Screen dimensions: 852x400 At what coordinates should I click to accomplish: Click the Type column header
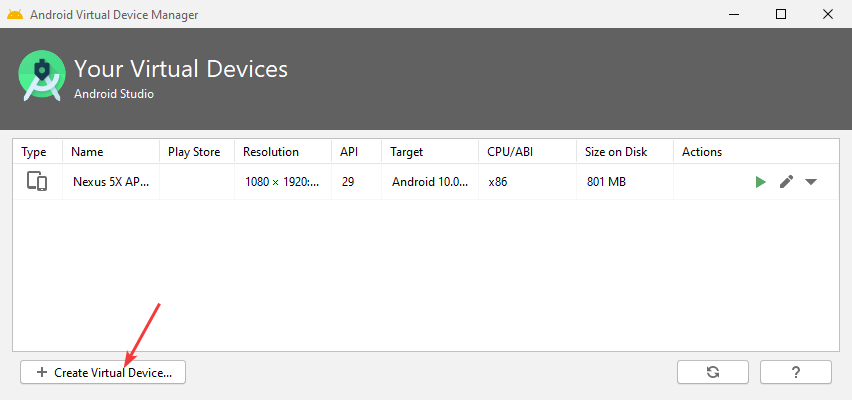click(34, 152)
